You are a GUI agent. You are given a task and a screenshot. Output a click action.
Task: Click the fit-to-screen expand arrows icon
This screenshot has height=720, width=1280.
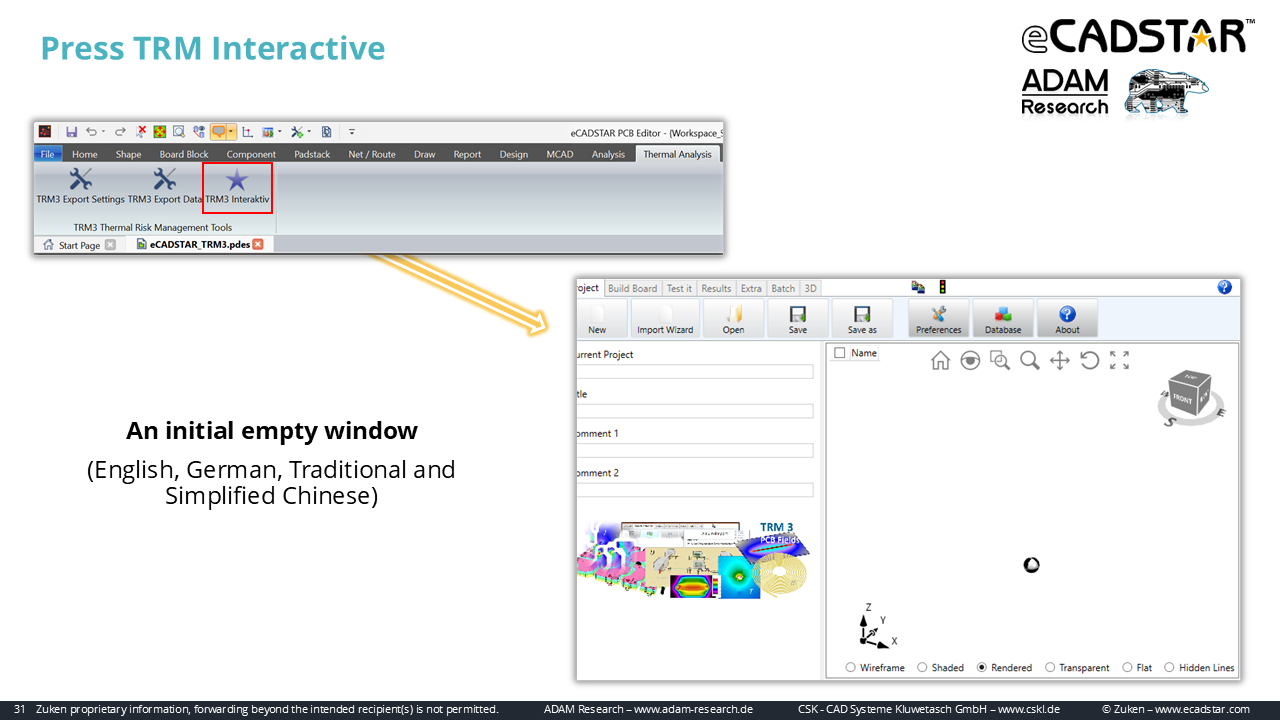click(1120, 360)
